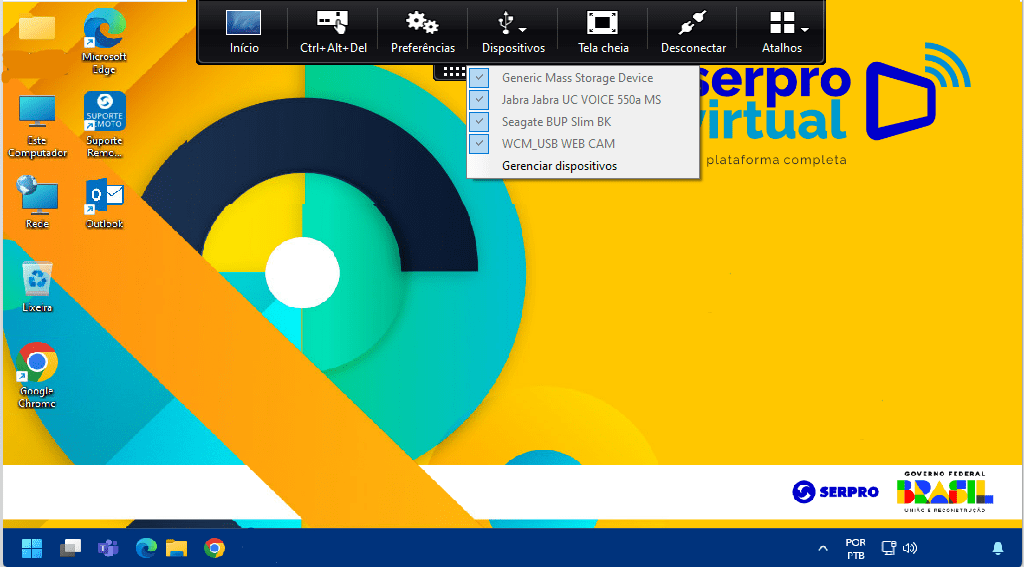Open notifications bell icon
1024x567 pixels.
998,547
